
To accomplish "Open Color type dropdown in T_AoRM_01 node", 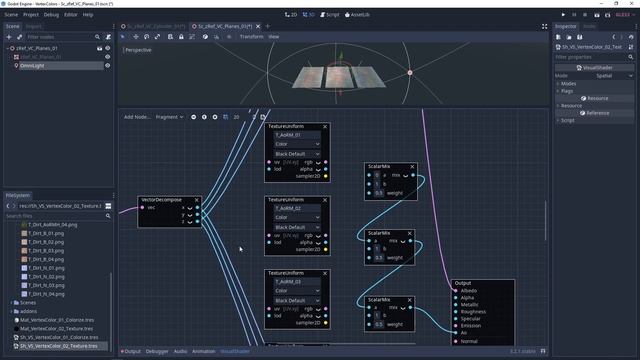I will click(x=297, y=144).
